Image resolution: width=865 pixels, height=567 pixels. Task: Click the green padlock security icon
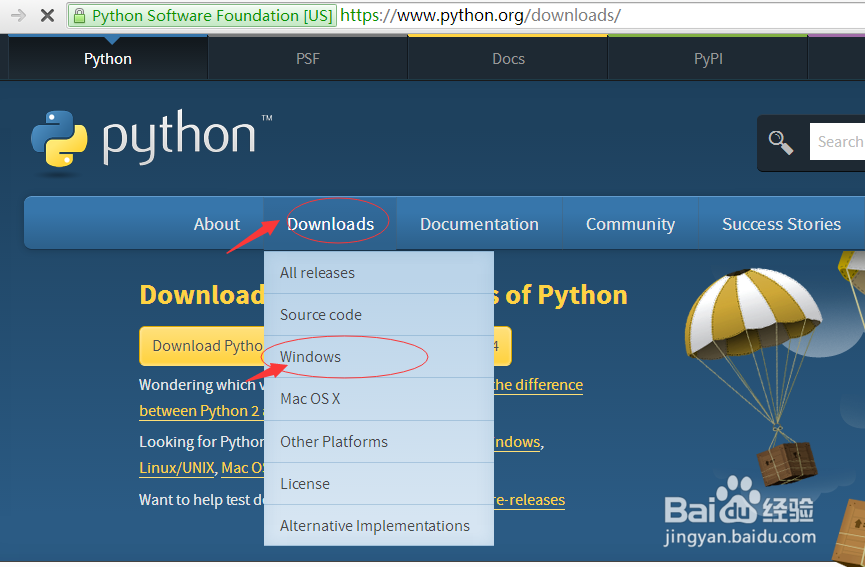coord(79,15)
